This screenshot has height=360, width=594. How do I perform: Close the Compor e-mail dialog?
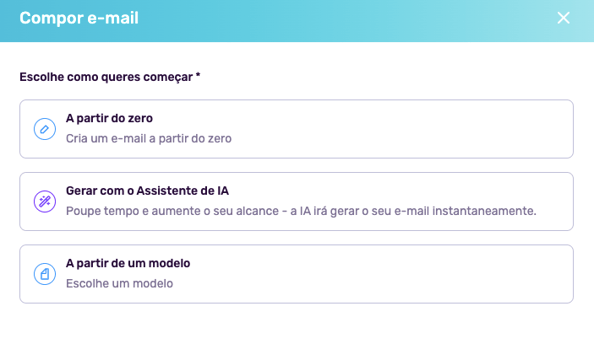563,18
